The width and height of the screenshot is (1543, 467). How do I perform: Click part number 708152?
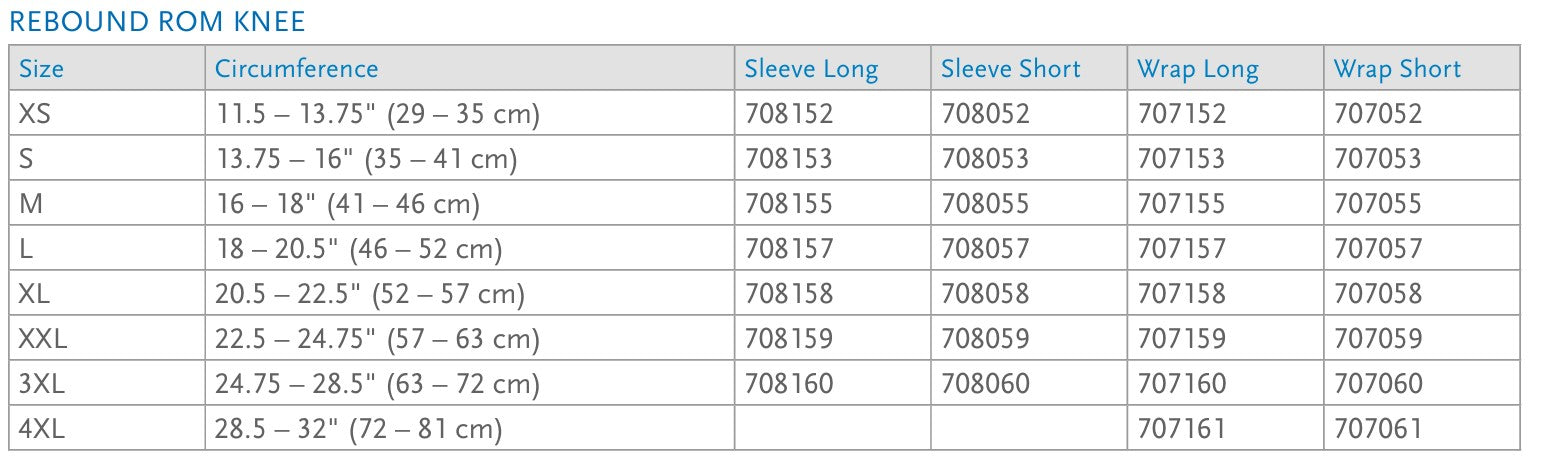click(788, 115)
